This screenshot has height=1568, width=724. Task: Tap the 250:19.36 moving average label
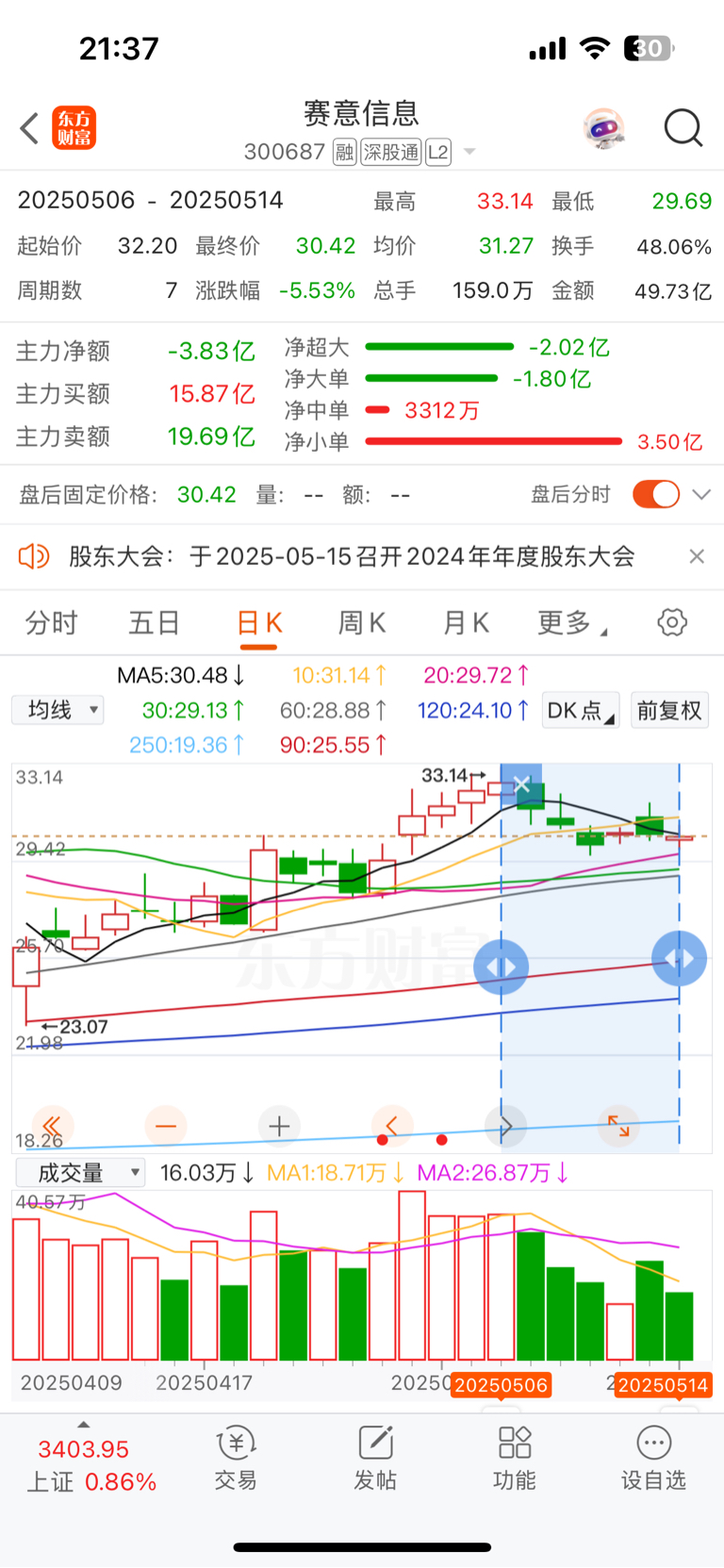[187, 745]
